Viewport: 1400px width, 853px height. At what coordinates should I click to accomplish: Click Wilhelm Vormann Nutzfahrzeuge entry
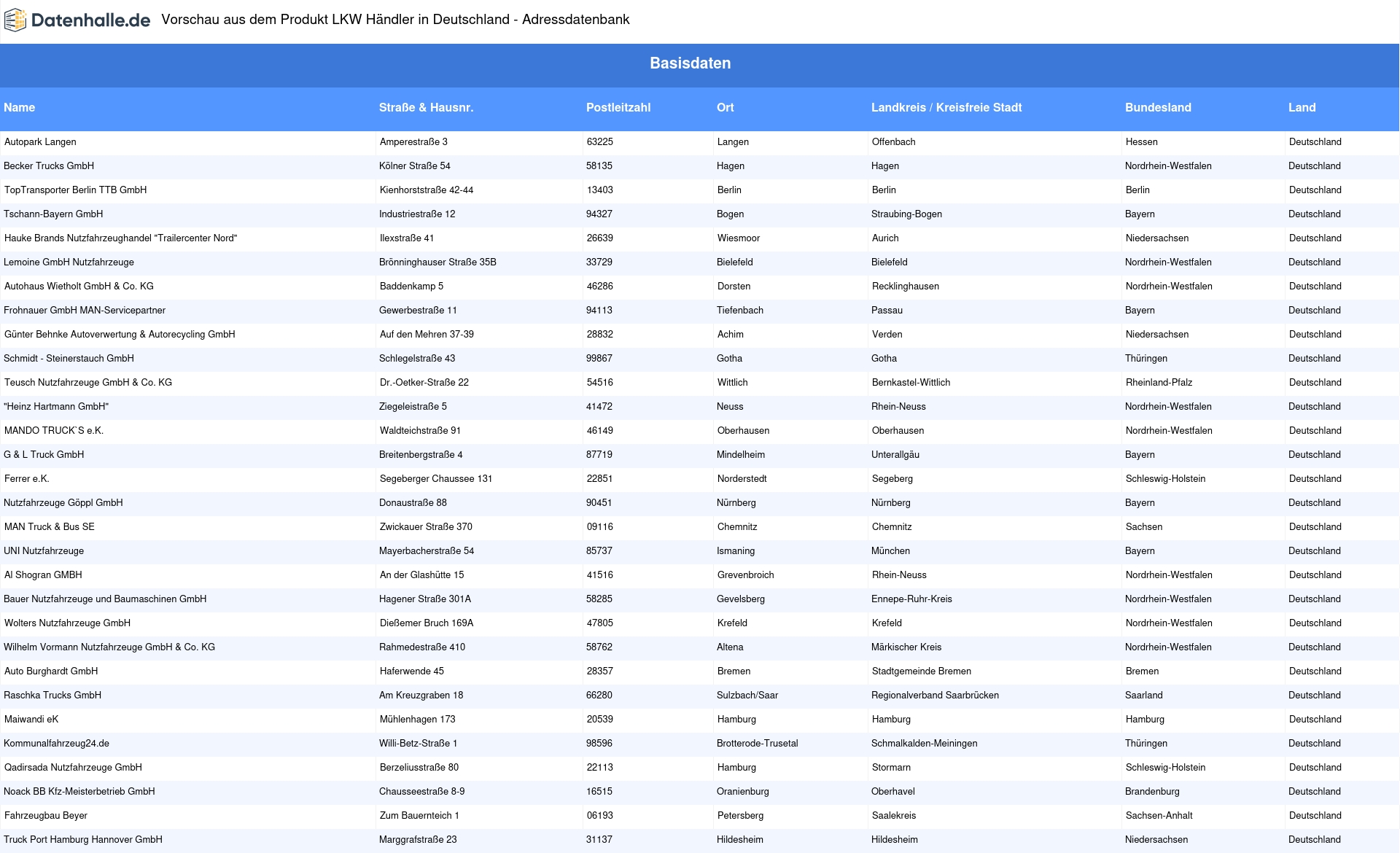109,647
